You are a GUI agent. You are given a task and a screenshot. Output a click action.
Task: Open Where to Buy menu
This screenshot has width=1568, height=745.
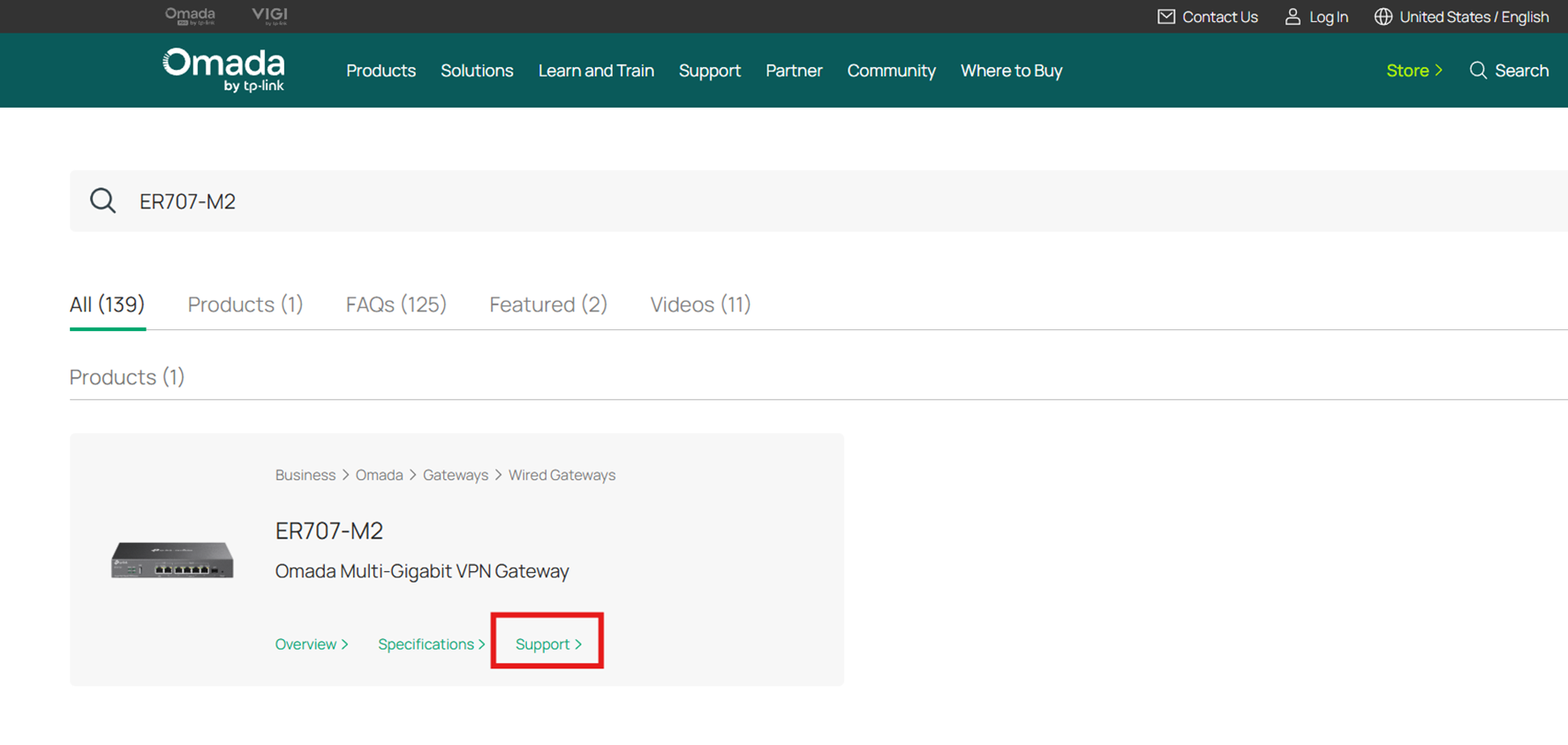(x=1011, y=71)
